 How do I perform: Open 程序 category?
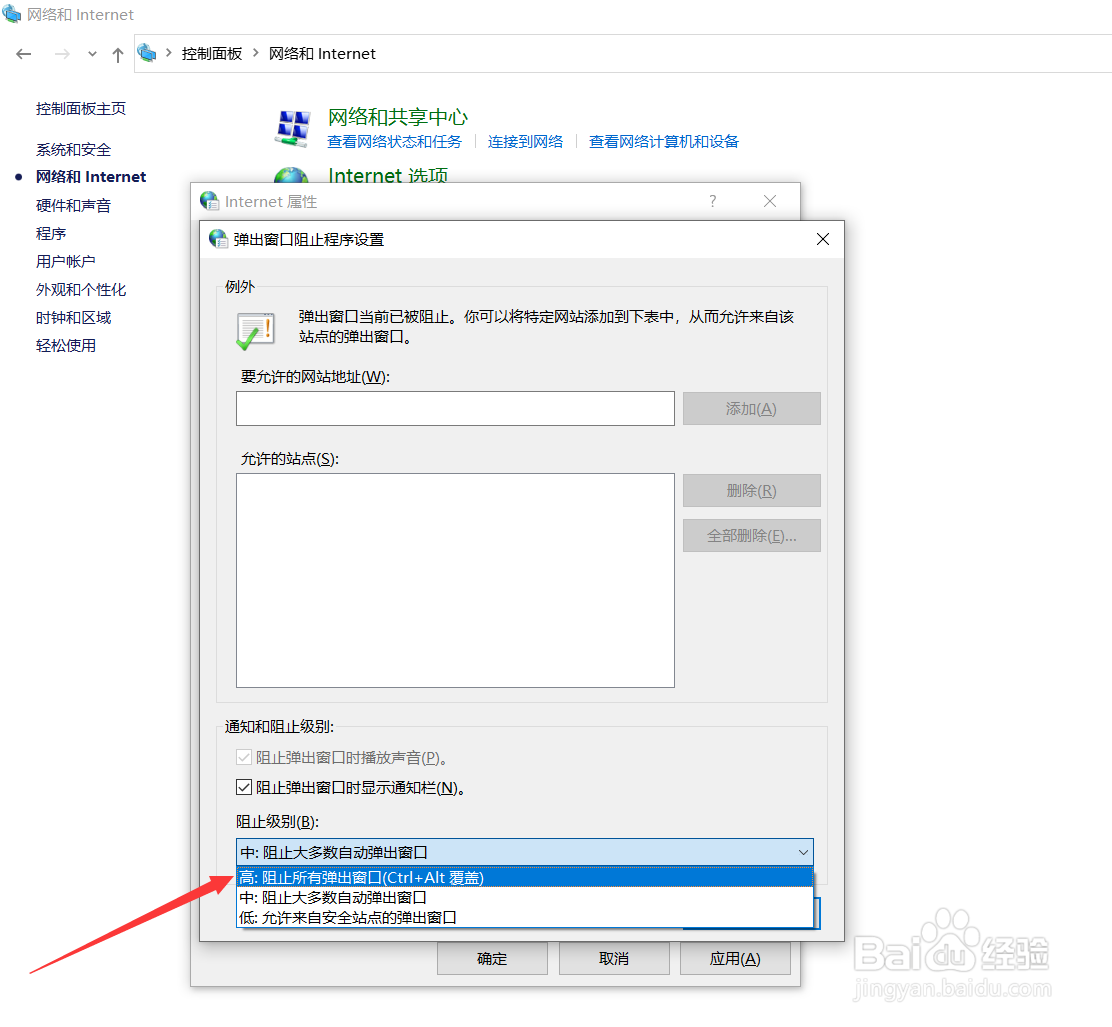coord(51,233)
